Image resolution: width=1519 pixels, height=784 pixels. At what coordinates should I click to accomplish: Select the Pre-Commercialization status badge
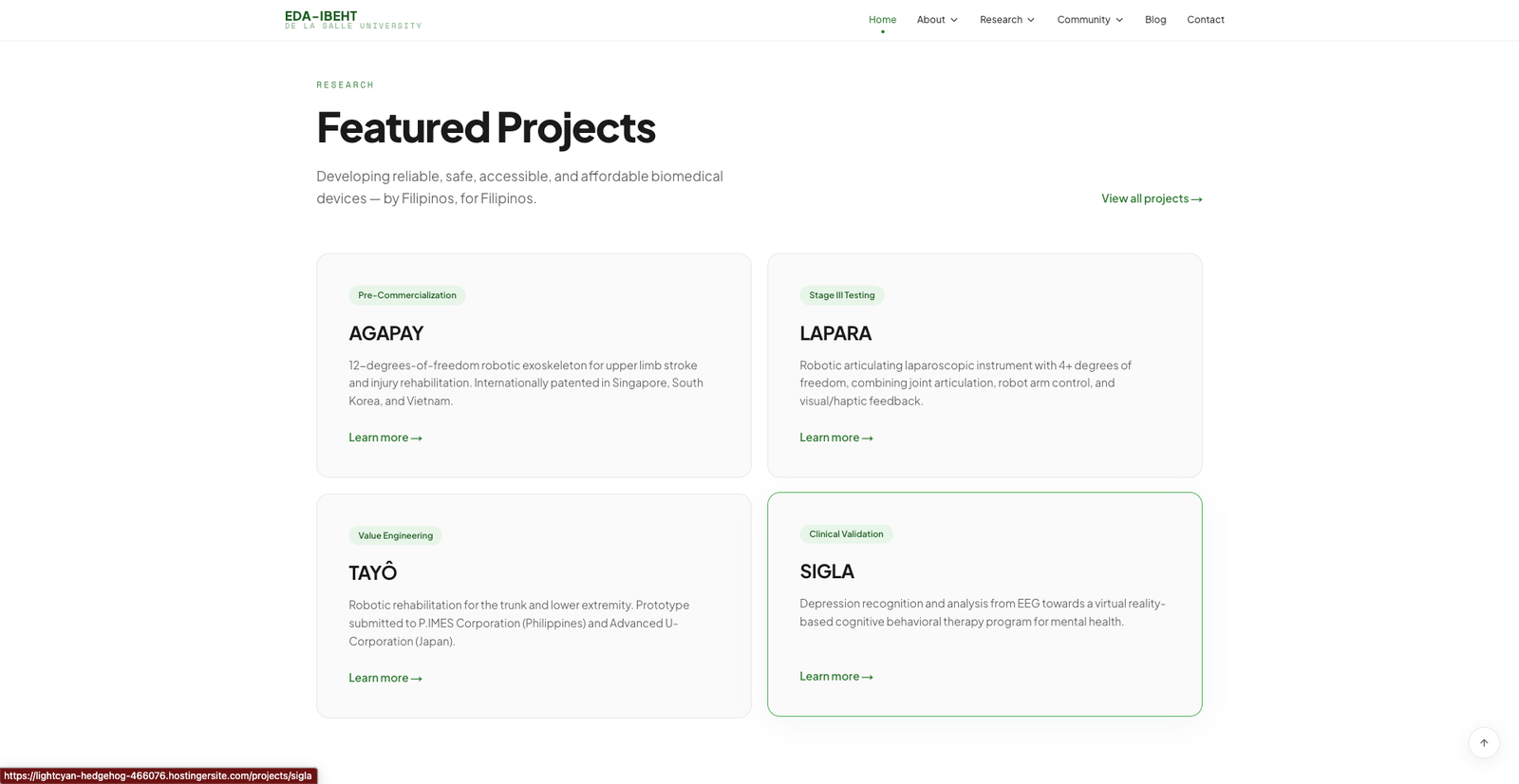[x=406, y=295]
